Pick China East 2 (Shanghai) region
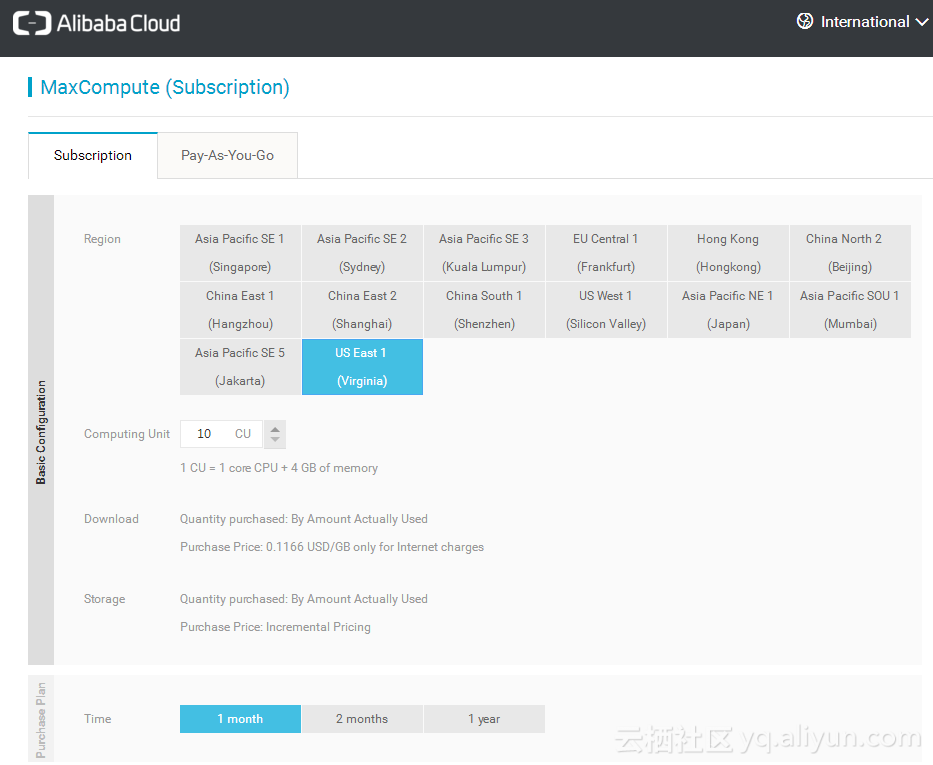This screenshot has height=765, width=933. pyautogui.click(x=362, y=310)
